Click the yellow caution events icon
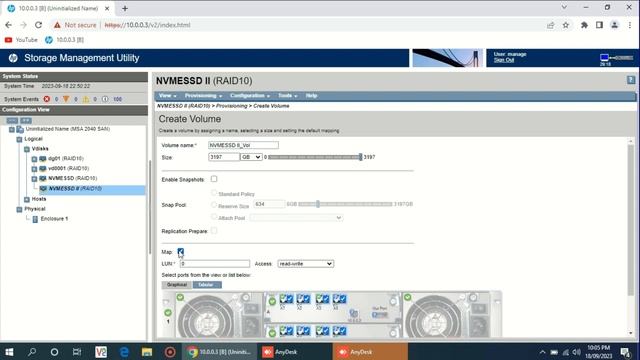The height and width of the screenshot is (360, 640). 86,99
